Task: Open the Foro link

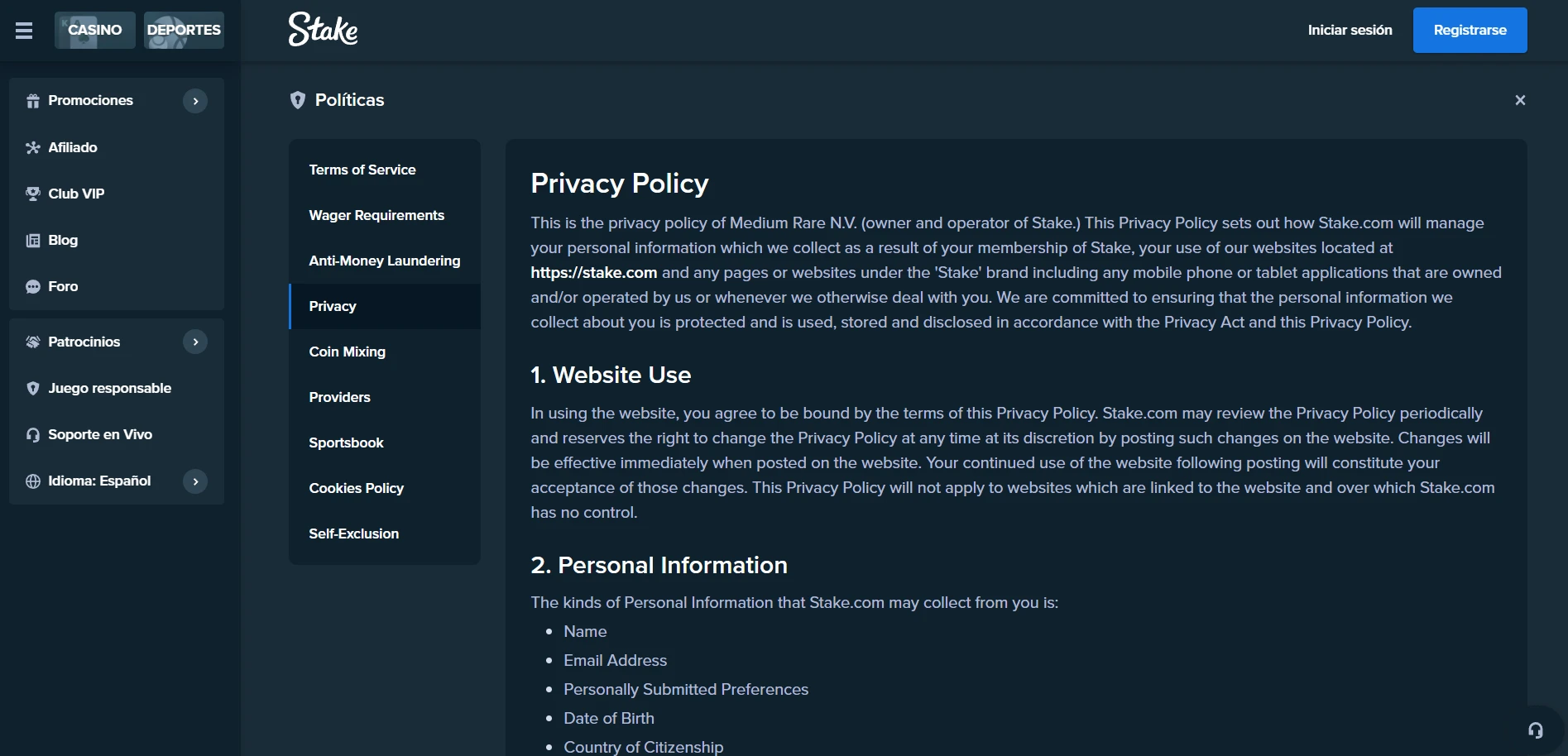Action: pos(63,286)
